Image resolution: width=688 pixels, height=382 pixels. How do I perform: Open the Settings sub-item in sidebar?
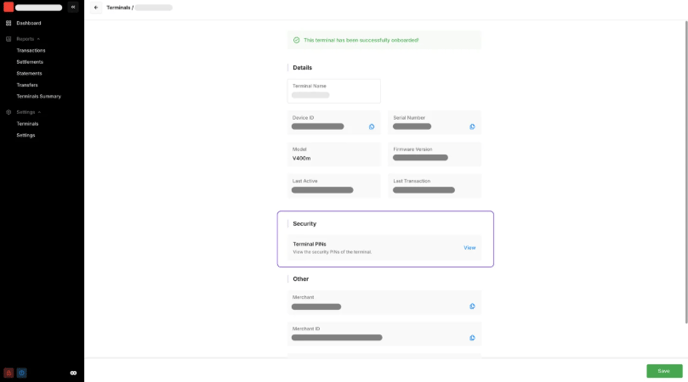(x=26, y=135)
